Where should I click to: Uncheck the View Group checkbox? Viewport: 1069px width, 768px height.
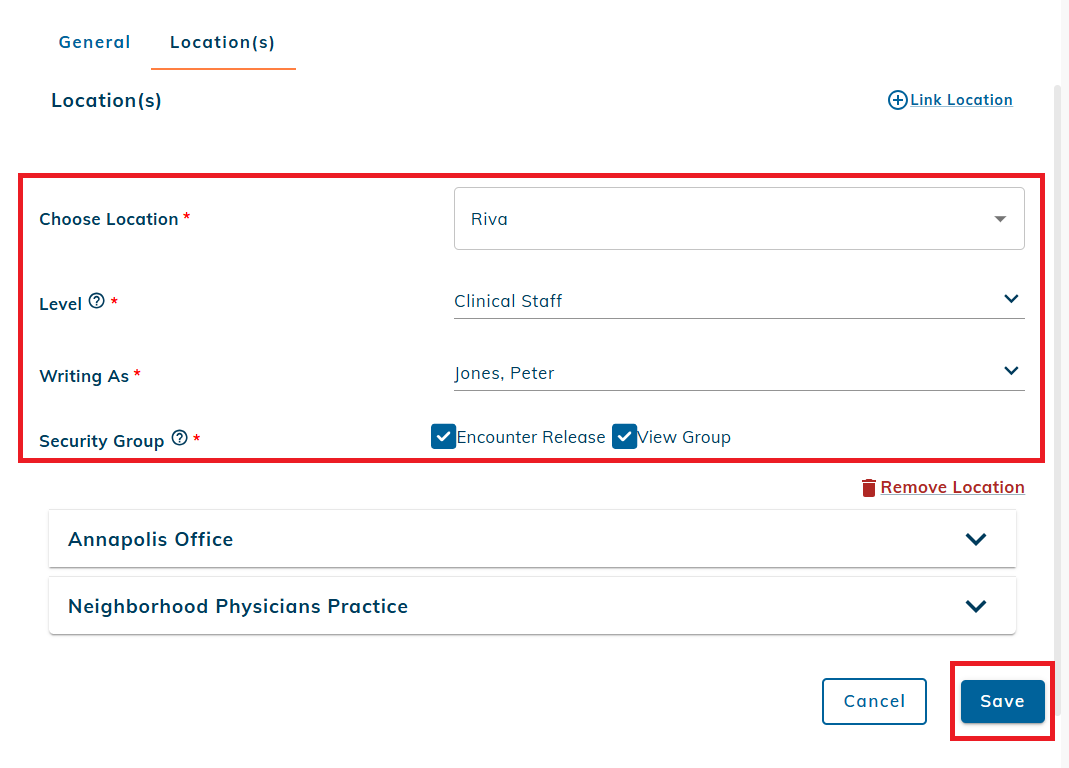tap(625, 437)
